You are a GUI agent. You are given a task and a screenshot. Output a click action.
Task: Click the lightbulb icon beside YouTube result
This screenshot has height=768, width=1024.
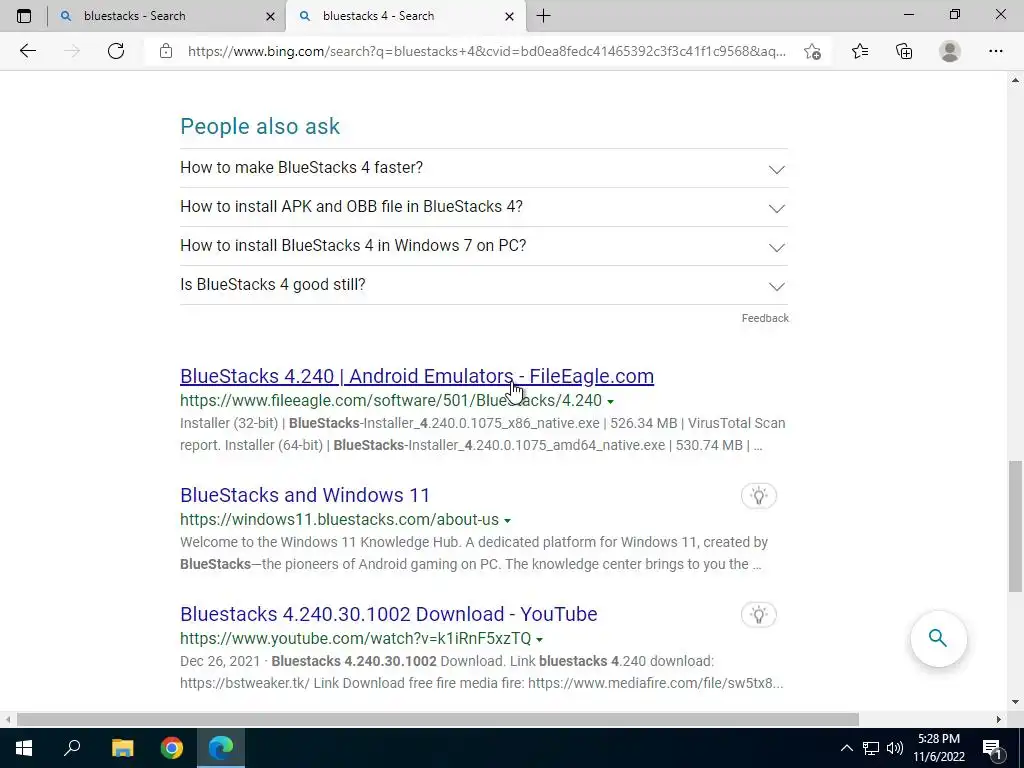[758, 615]
